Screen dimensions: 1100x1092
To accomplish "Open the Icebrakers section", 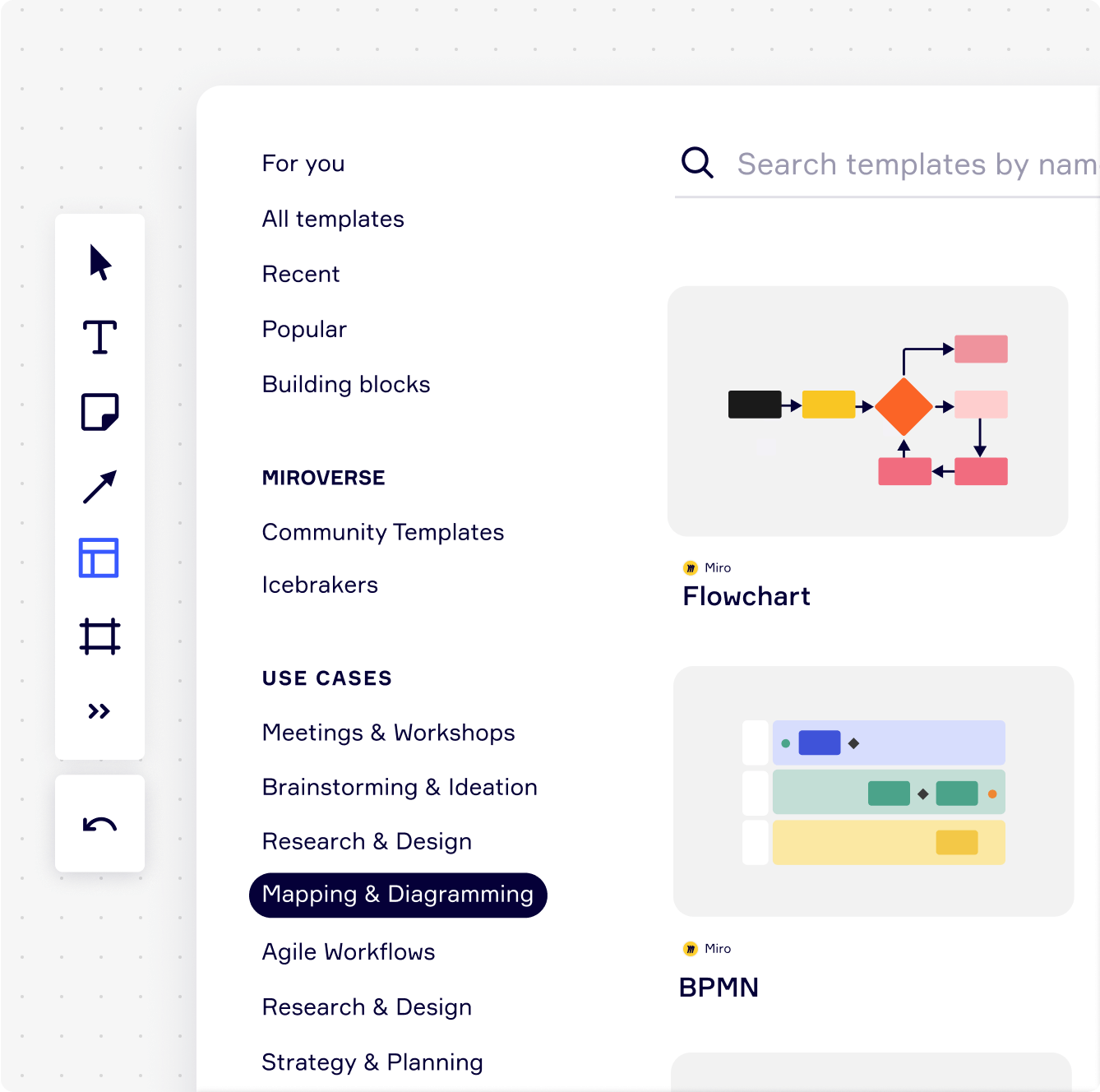I will click(320, 585).
